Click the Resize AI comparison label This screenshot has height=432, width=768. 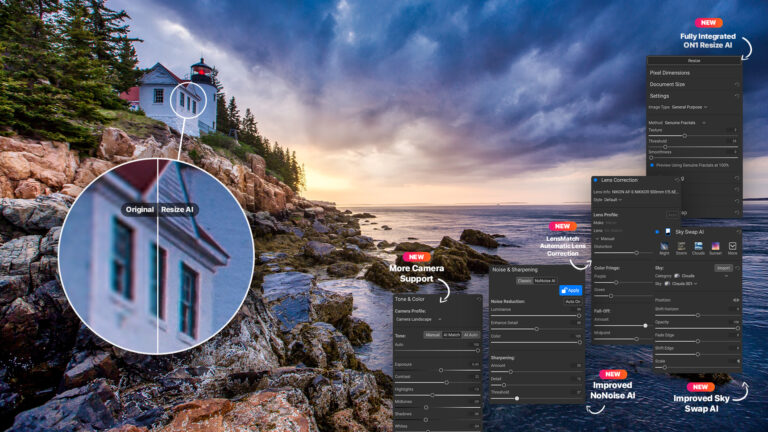177,210
